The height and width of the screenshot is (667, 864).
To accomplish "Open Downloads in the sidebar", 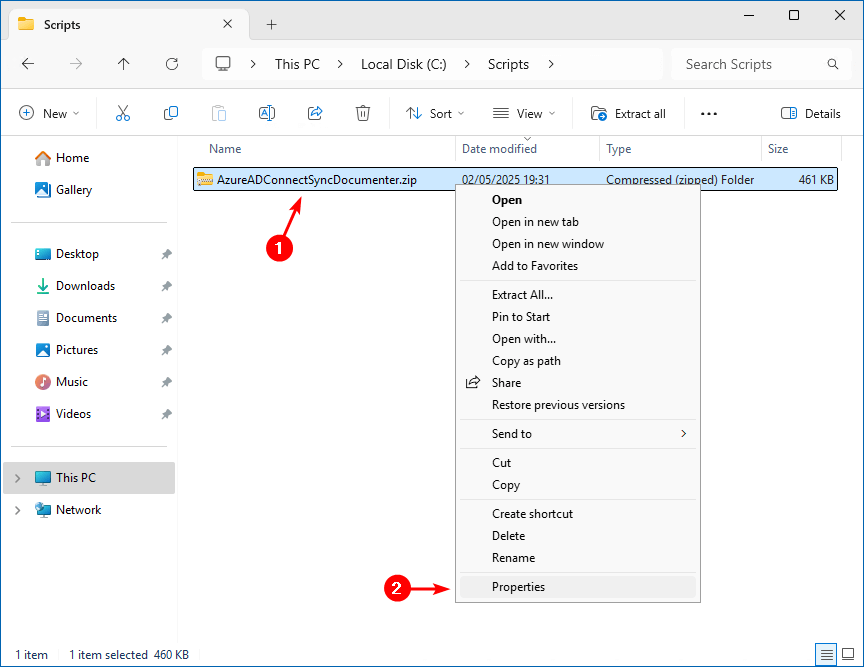I will 85,286.
